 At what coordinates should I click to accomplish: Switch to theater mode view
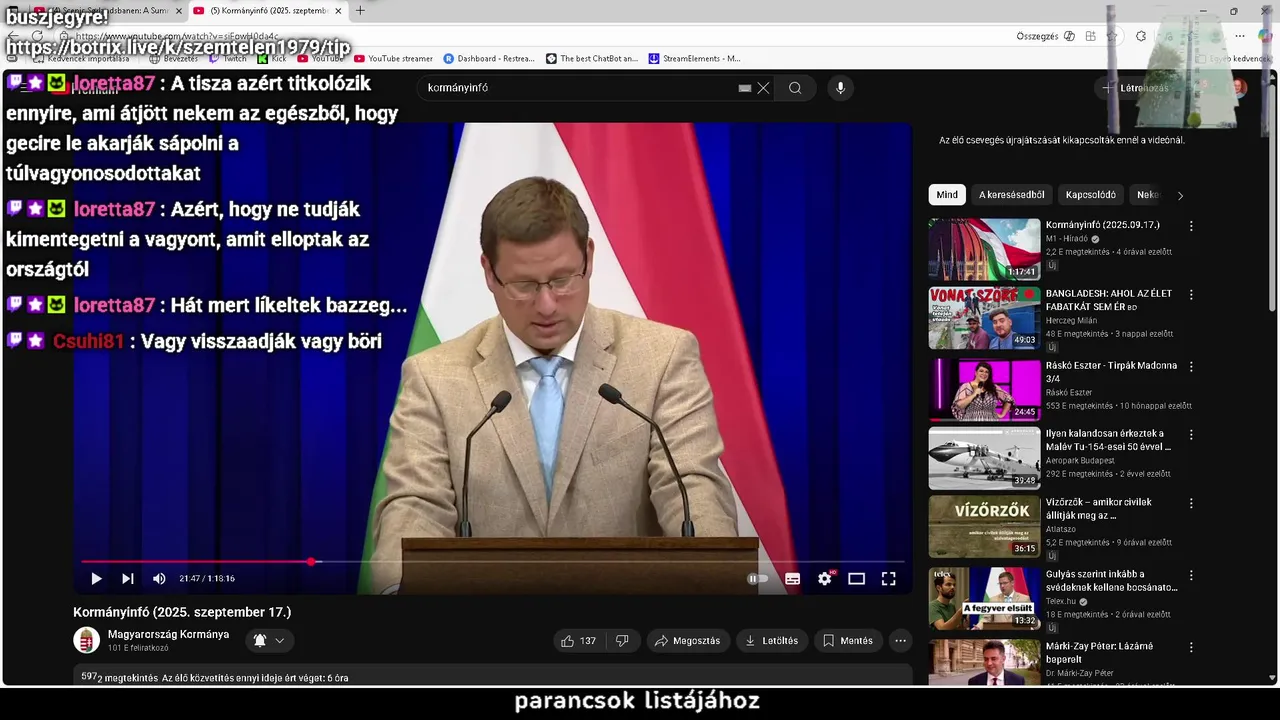click(x=856, y=578)
